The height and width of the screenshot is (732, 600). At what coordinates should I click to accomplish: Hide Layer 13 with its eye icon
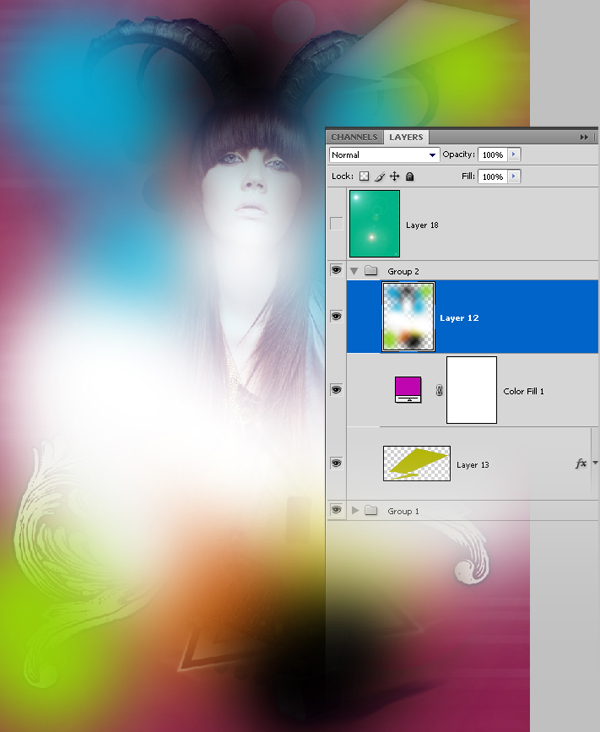(336, 463)
